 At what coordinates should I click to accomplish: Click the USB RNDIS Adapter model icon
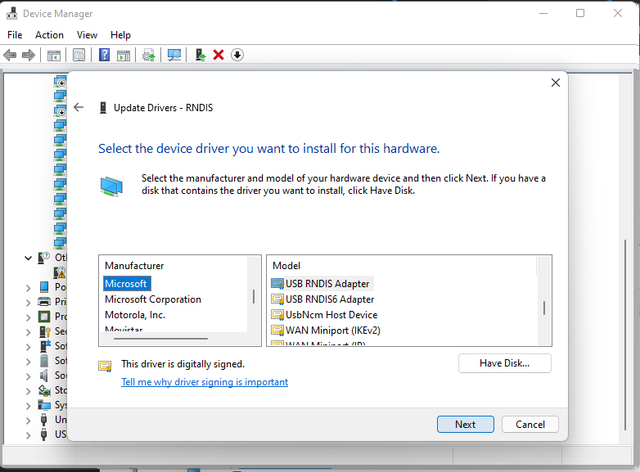point(278,283)
